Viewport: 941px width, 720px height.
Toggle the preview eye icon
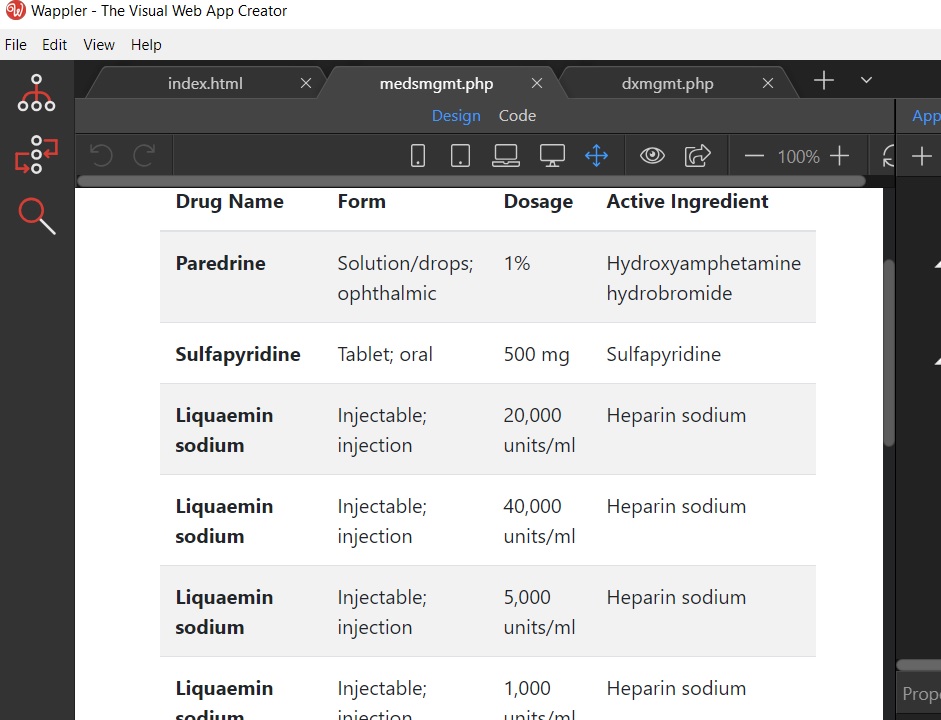pos(652,156)
